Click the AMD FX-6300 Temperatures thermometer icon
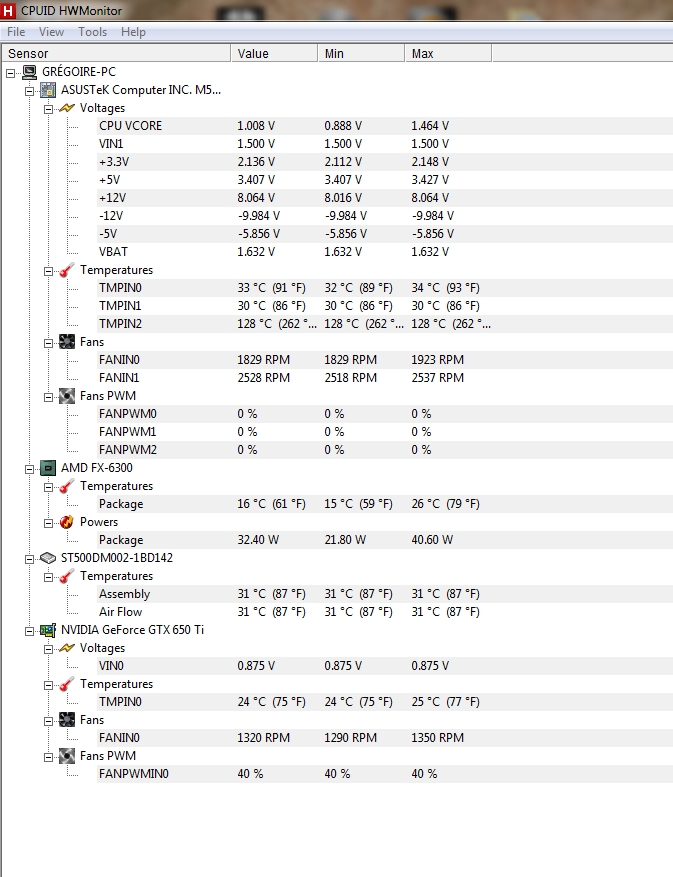Viewport: 673px width, 877px height. point(67,486)
